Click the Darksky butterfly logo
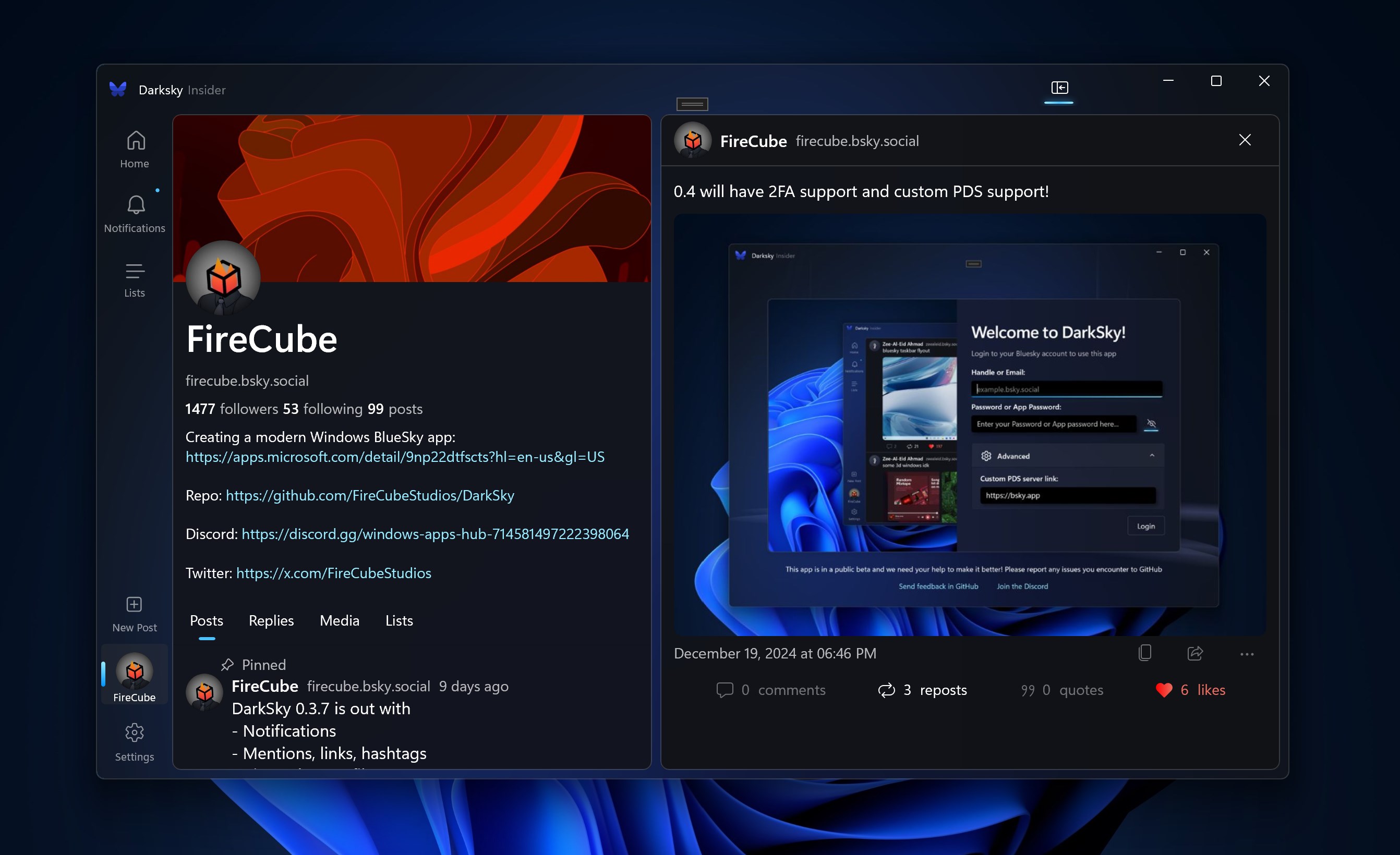Image resolution: width=1400 pixels, height=855 pixels. click(118, 88)
